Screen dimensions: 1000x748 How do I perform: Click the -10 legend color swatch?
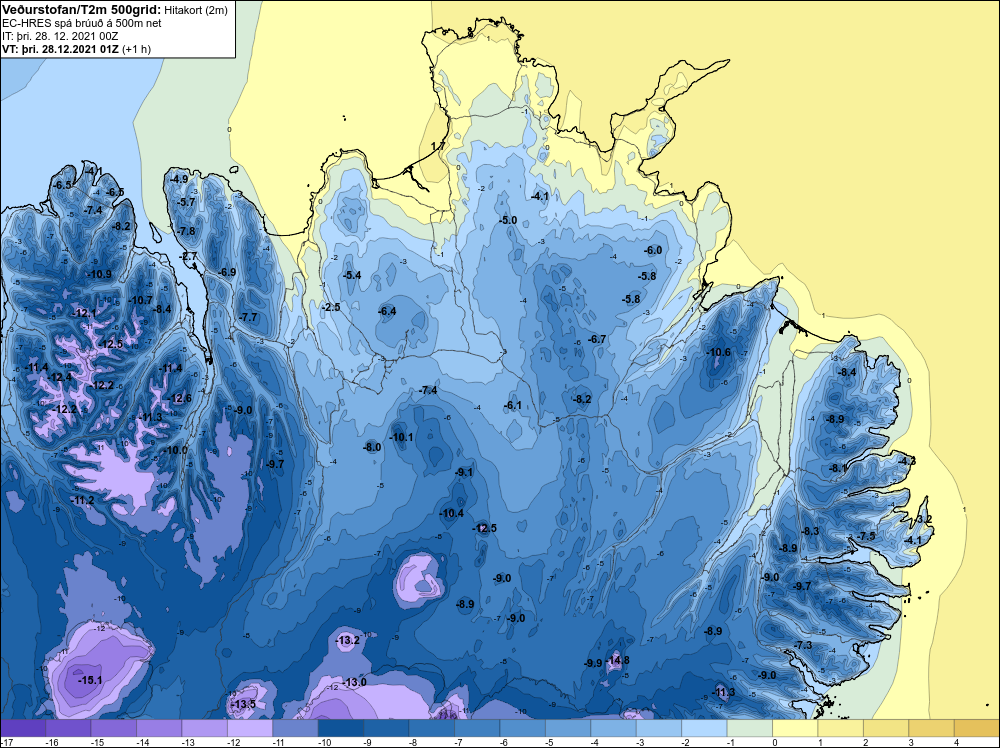click(x=341, y=728)
